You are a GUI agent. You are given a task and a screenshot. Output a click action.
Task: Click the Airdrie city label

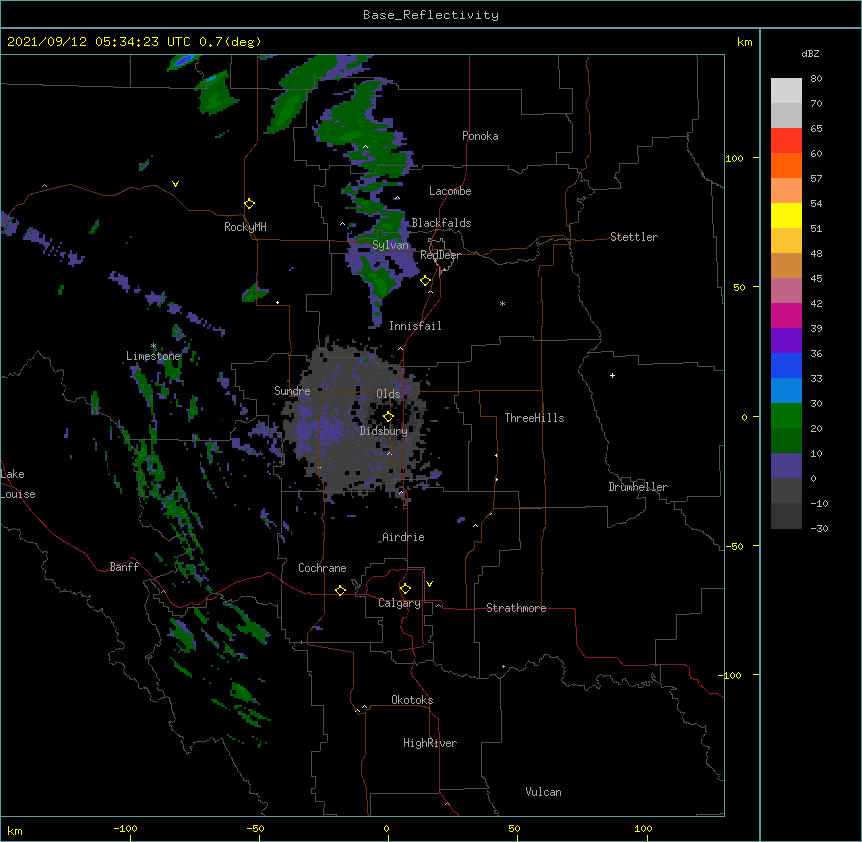(x=404, y=538)
